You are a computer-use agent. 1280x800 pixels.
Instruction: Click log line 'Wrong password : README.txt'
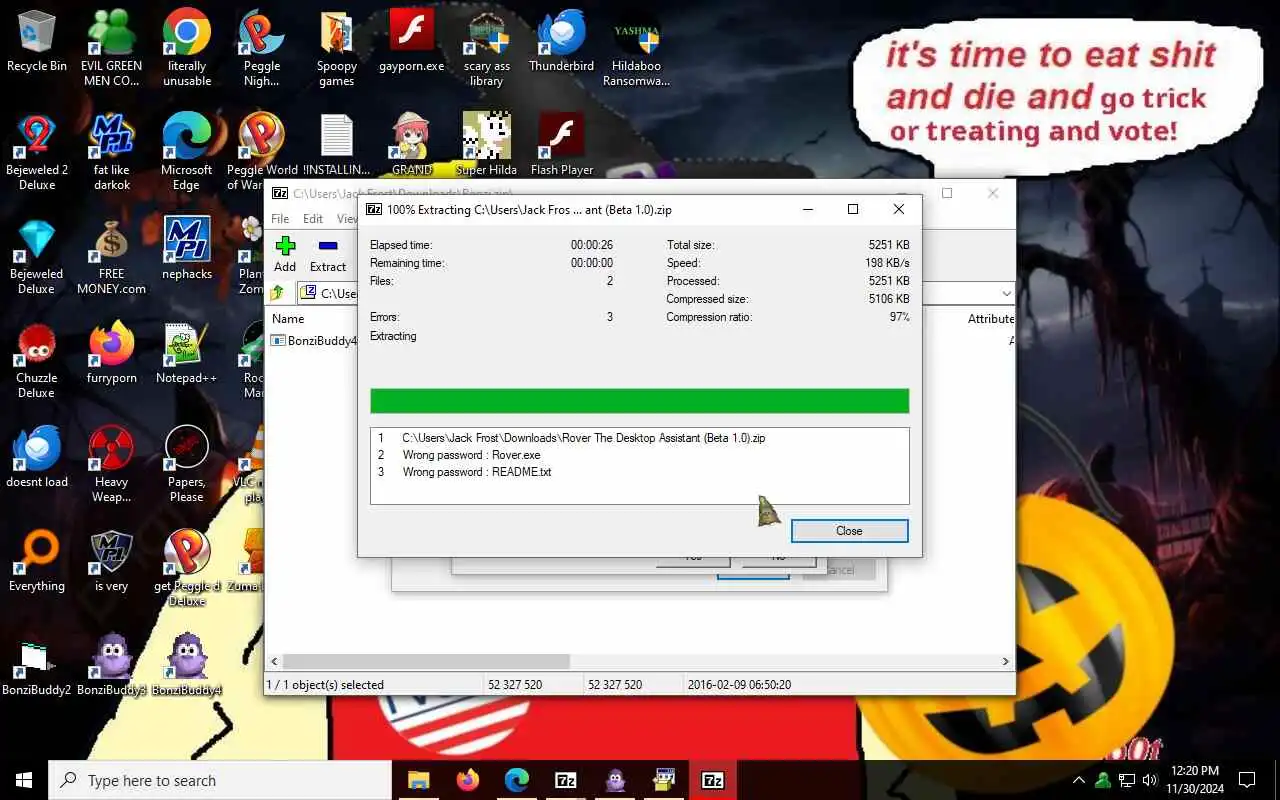click(x=477, y=472)
